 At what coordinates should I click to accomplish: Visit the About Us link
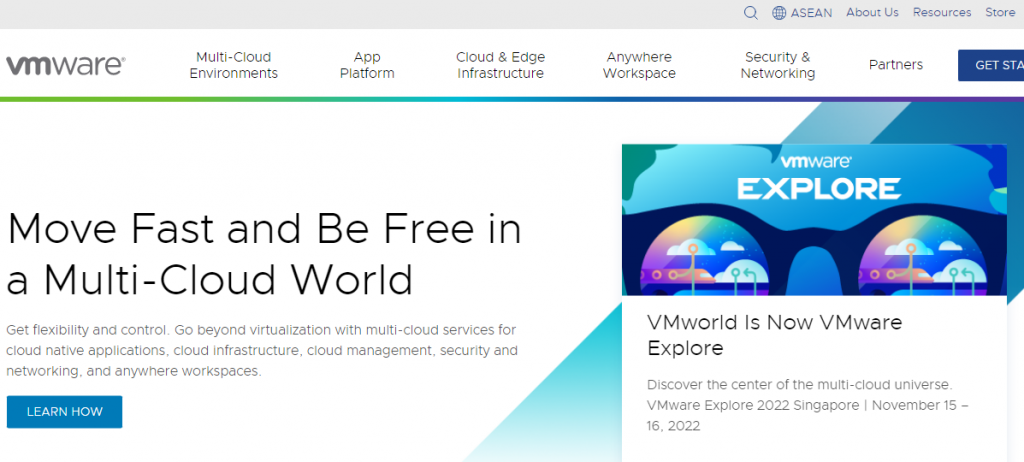point(872,13)
